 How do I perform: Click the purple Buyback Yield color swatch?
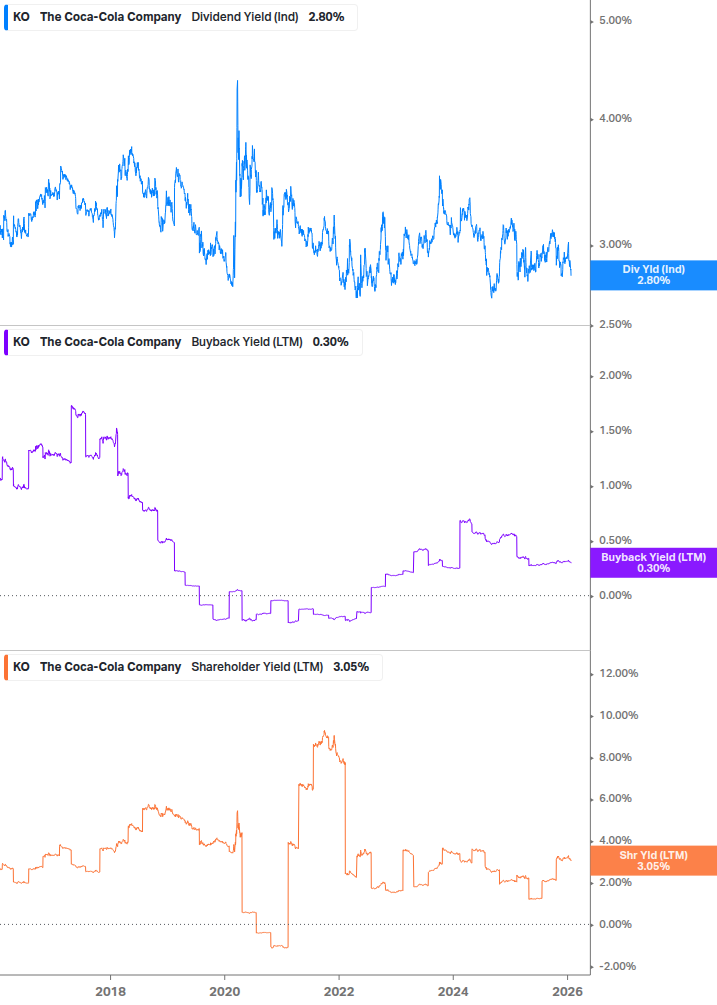pos(7,342)
